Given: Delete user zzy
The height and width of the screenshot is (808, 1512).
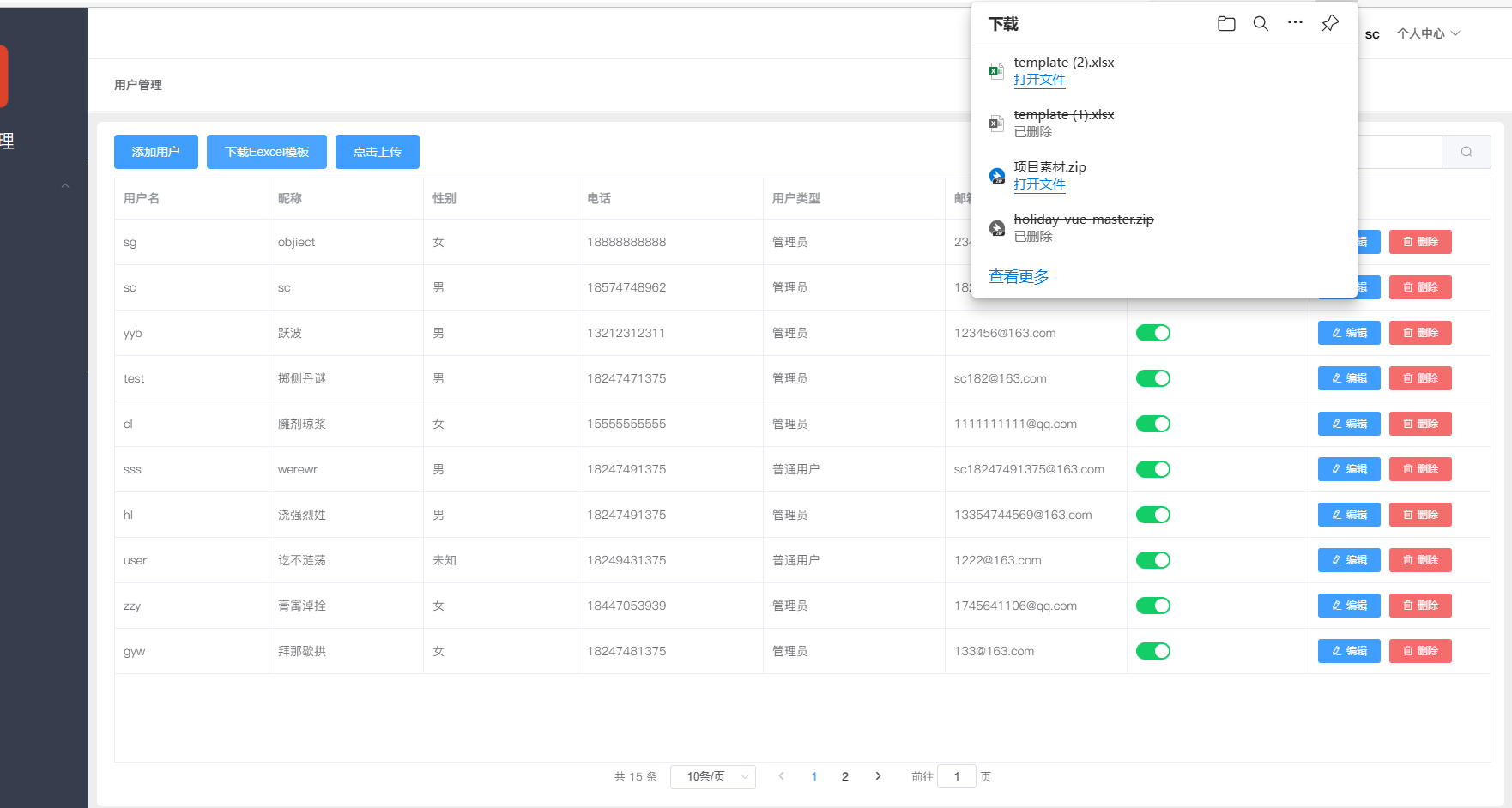Looking at the screenshot, I should coord(1420,606).
